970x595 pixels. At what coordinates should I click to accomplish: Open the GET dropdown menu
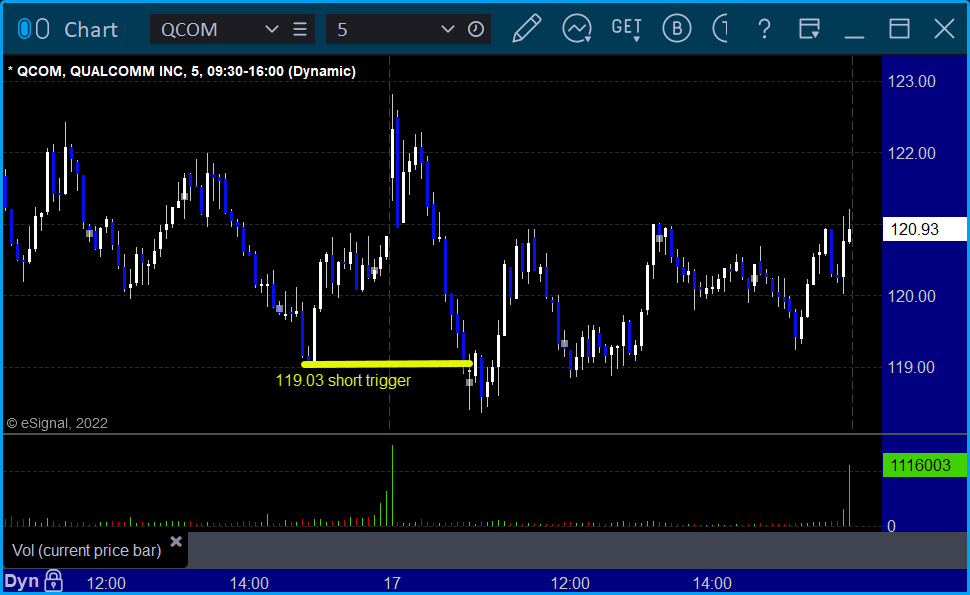[627, 29]
